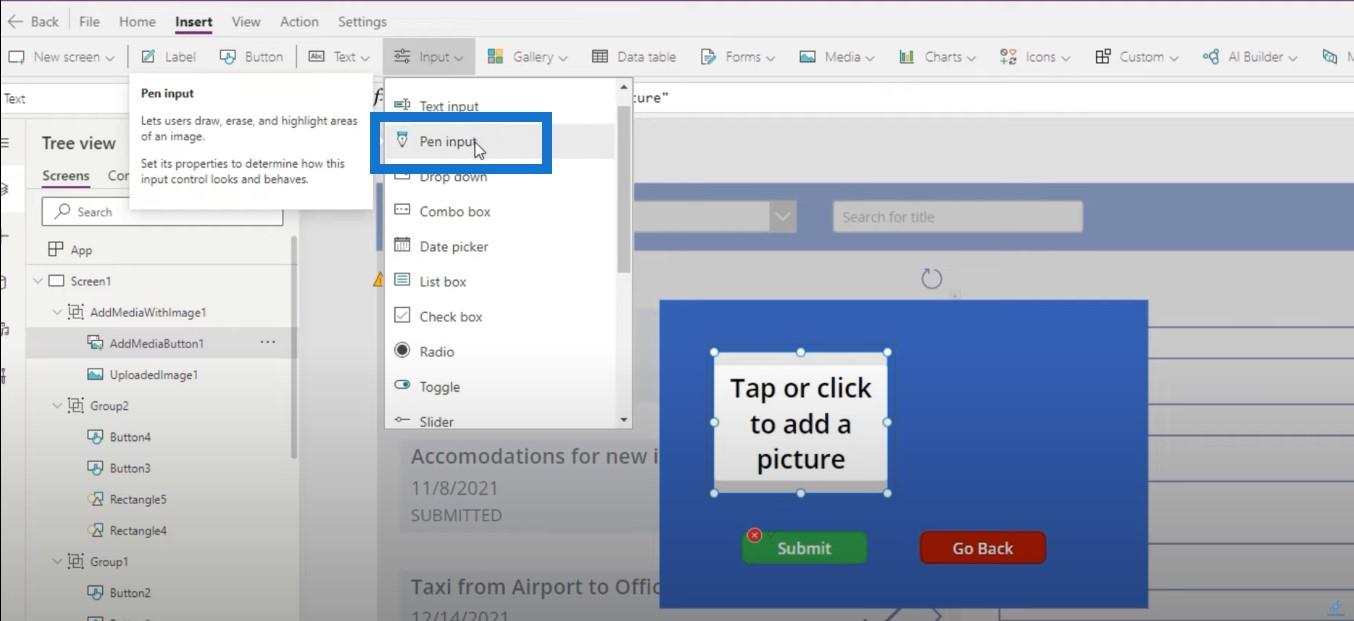Select Rectangle4 in the tree
The width and height of the screenshot is (1354, 621).
pos(138,531)
